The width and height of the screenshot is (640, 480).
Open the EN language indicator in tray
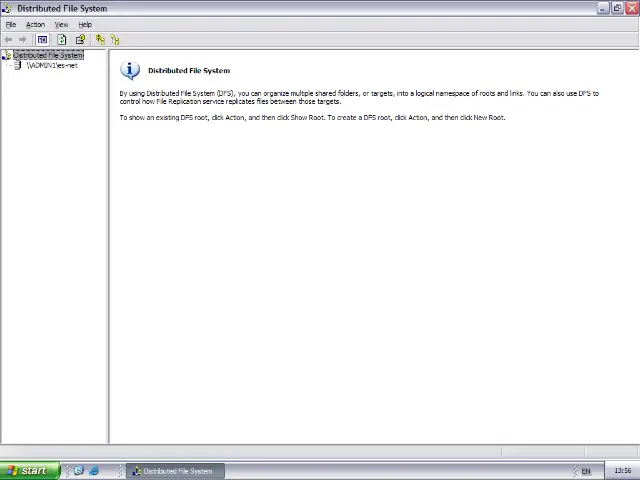tap(586, 471)
